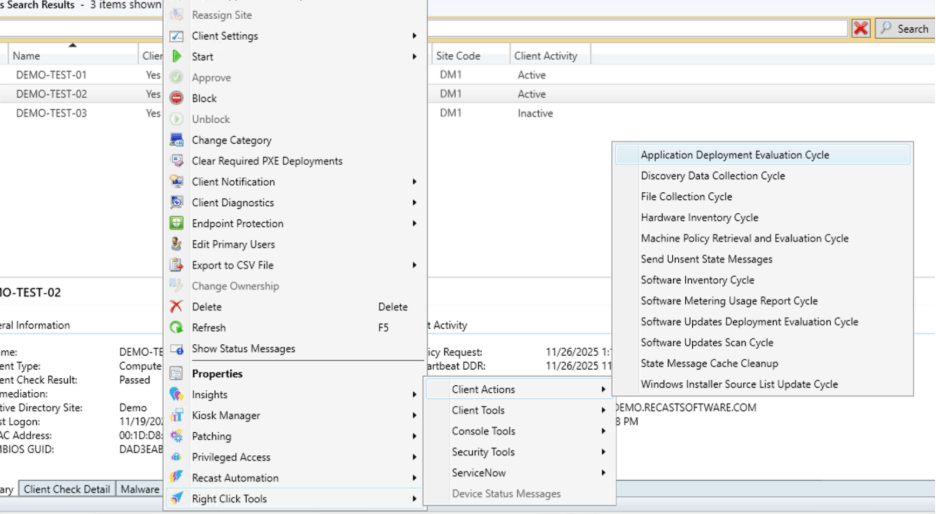This screenshot has width=936, height=514.
Task: Click the Insights icon
Action: [x=177, y=395]
